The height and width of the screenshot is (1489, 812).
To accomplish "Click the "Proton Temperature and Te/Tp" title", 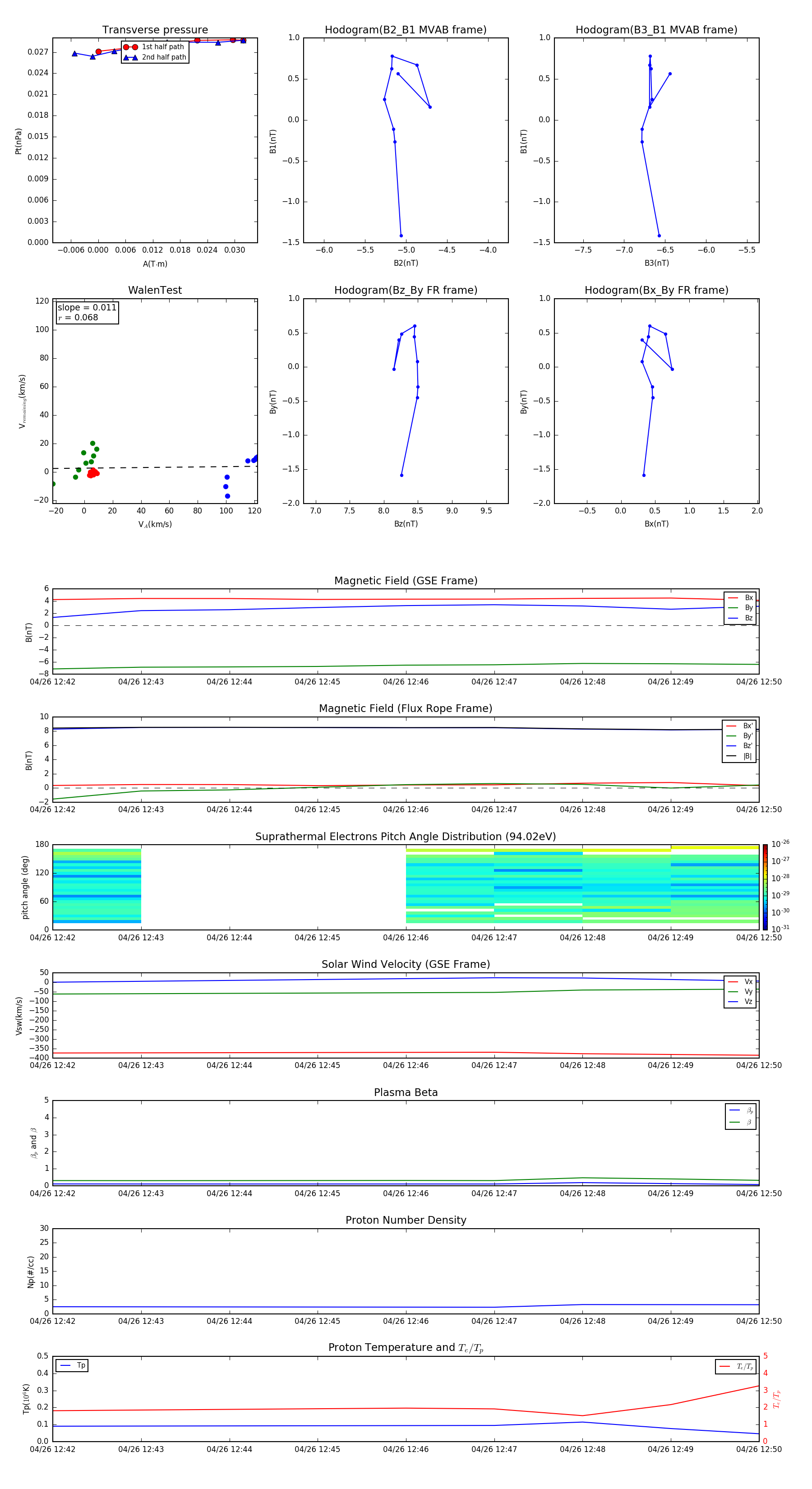I will (x=406, y=1348).
